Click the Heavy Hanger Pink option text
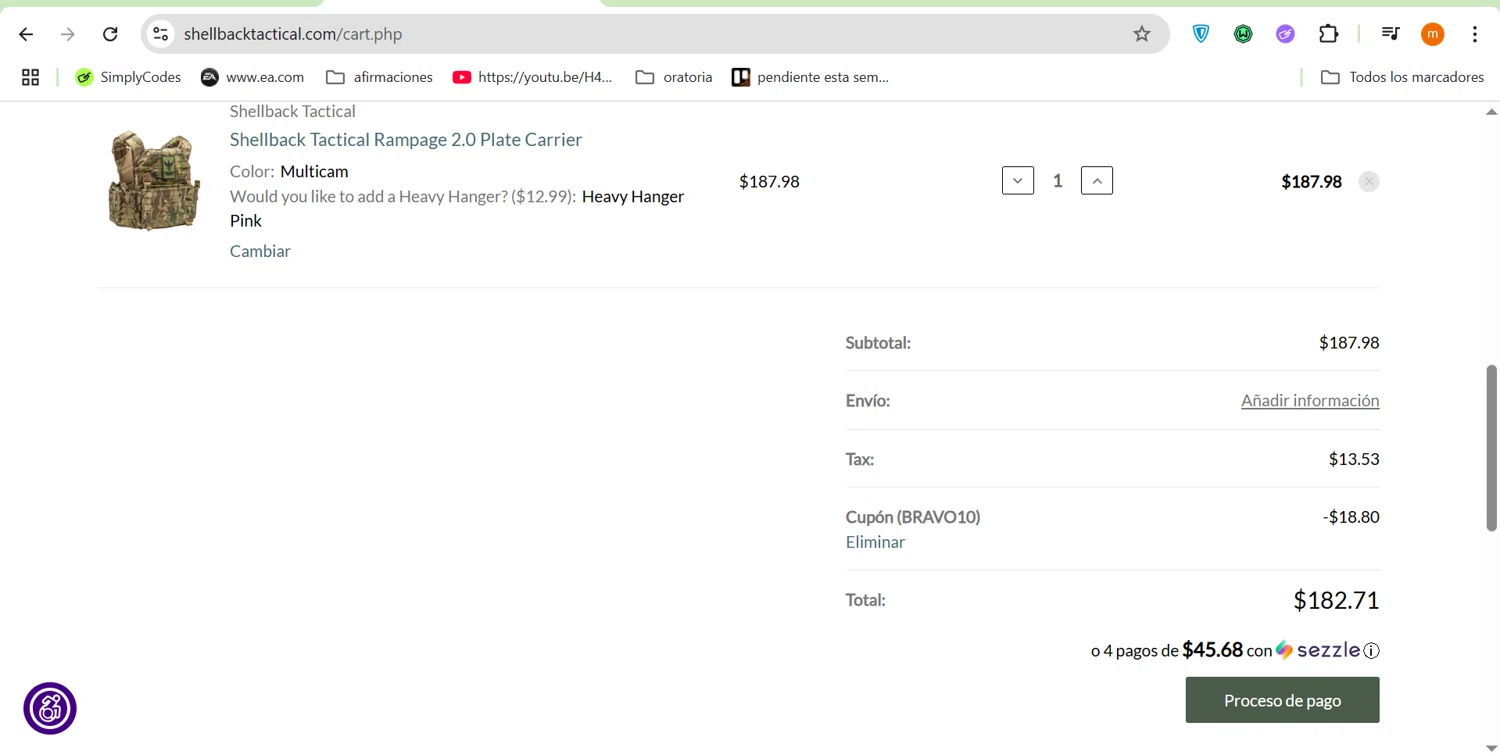This screenshot has width=1500, height=754. pos(457,208)
